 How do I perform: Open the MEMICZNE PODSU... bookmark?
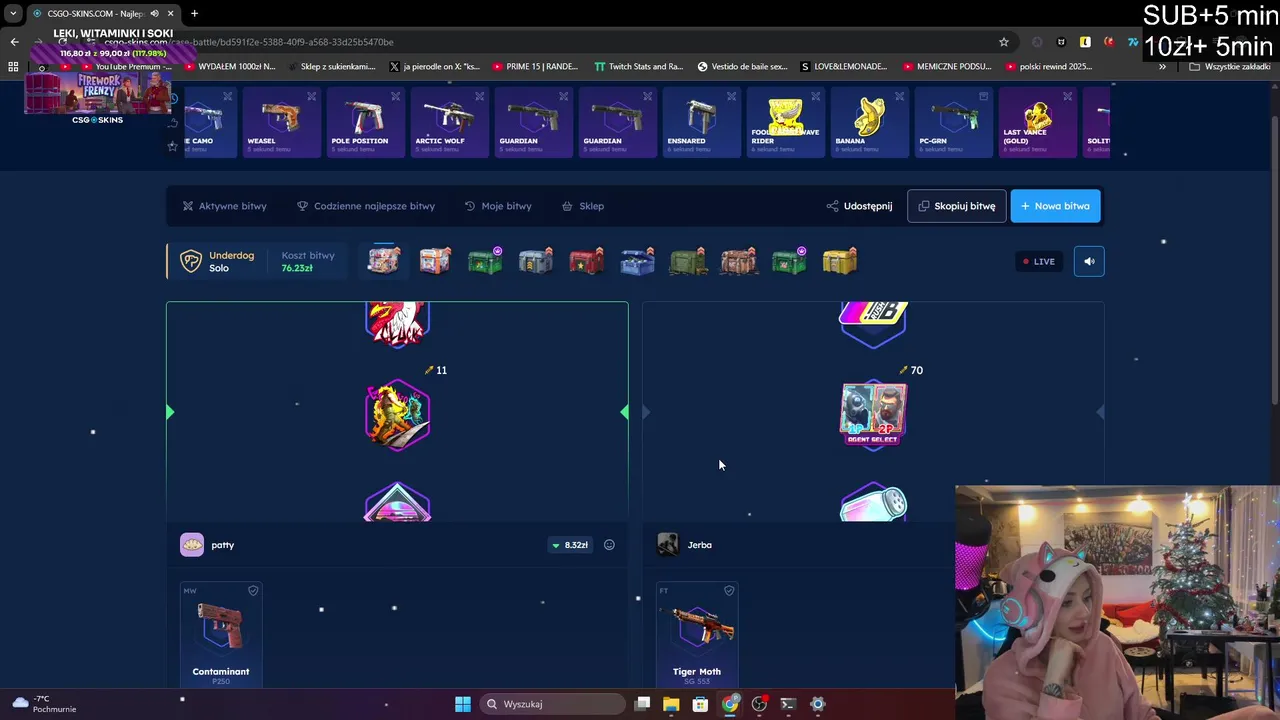click(947, 67)
